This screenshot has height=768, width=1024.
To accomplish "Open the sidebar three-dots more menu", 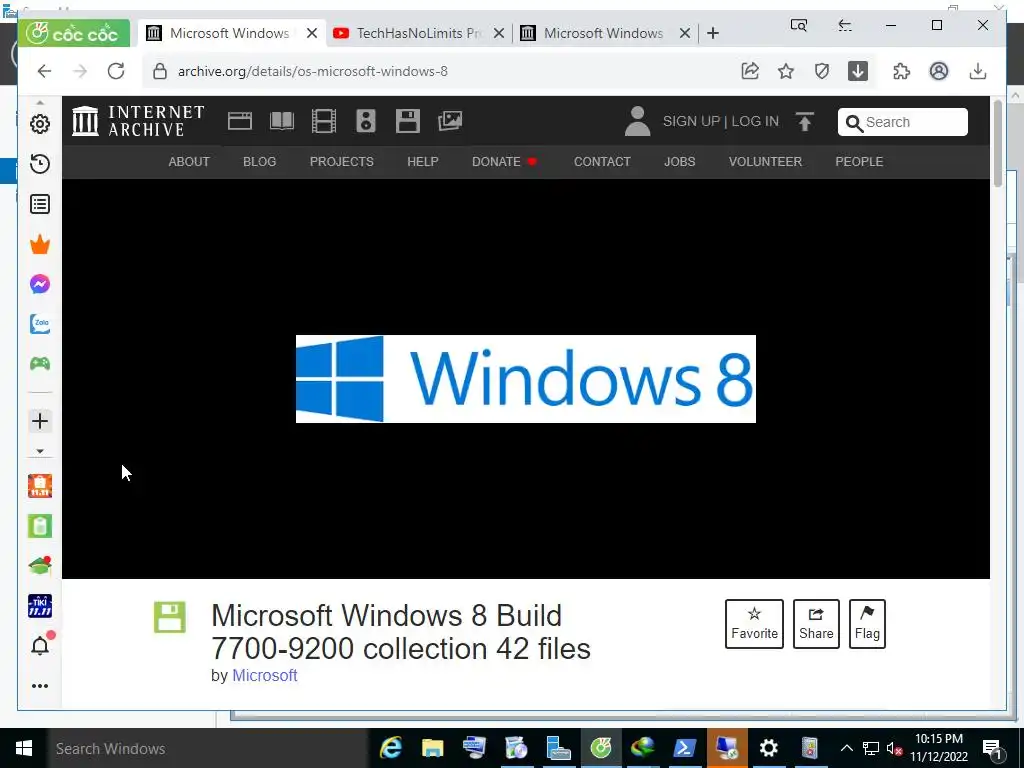I will pyautogui.click(x=40, y=686).
